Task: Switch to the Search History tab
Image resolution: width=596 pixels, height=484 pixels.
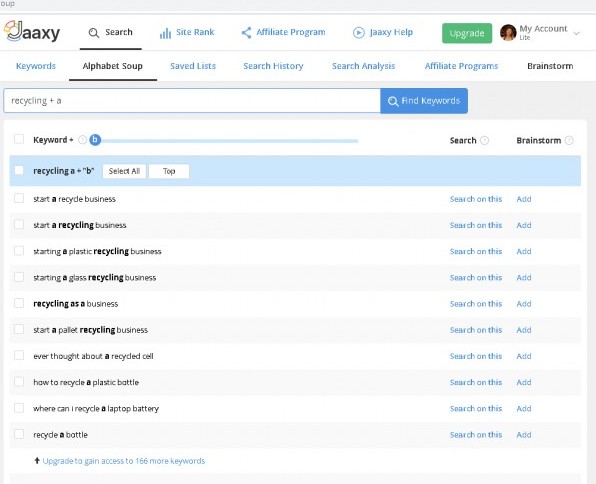Action: click(273, 66)
